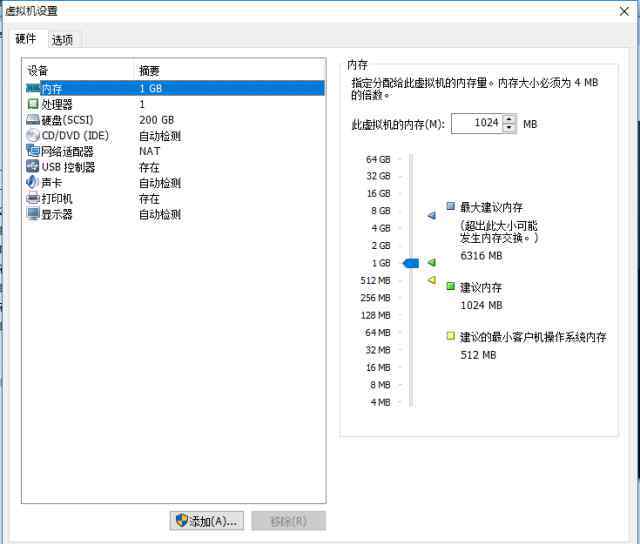
Task: Click the 移除(R) button
Action: pyautogui.click(x=289, y=521)
